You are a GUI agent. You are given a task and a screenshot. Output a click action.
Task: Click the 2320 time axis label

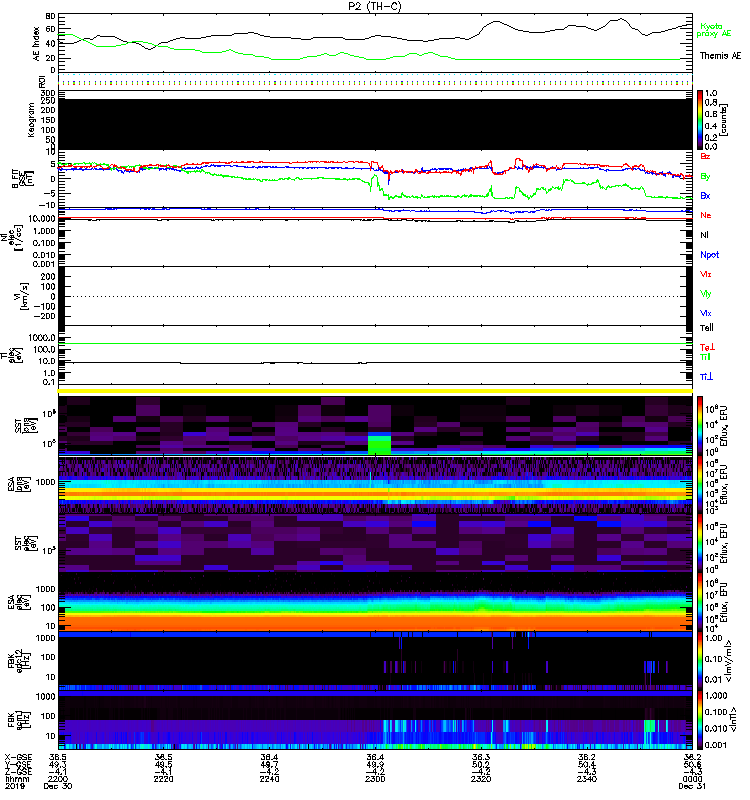481,779
